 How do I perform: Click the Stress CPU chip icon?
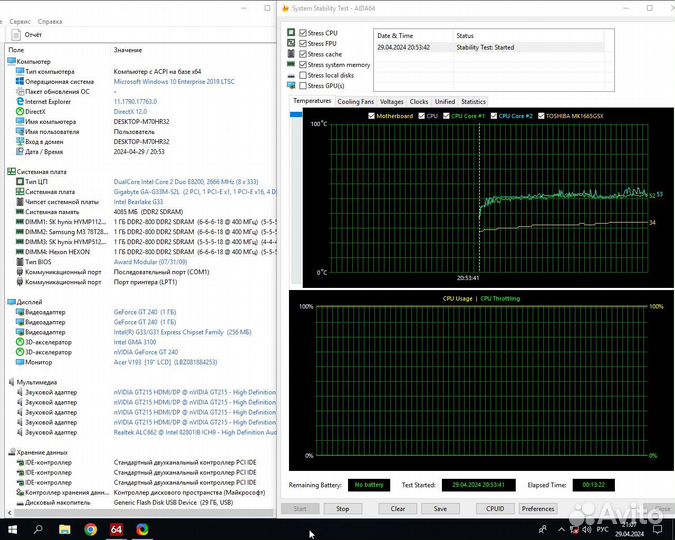coord(291,32)
